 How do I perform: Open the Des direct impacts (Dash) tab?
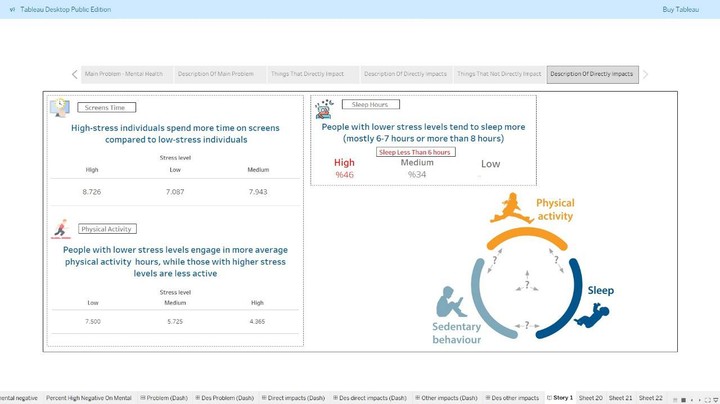370,398
